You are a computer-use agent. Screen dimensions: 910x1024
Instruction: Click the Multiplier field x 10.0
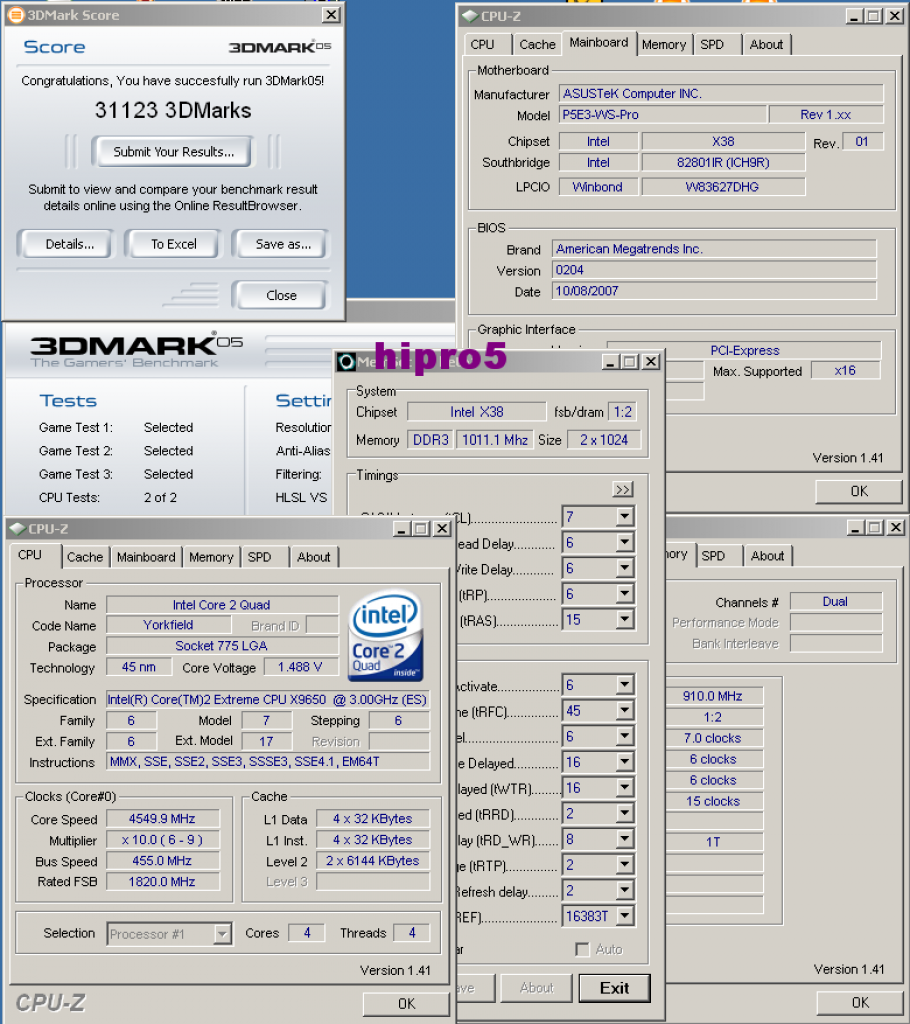[163, 839]
